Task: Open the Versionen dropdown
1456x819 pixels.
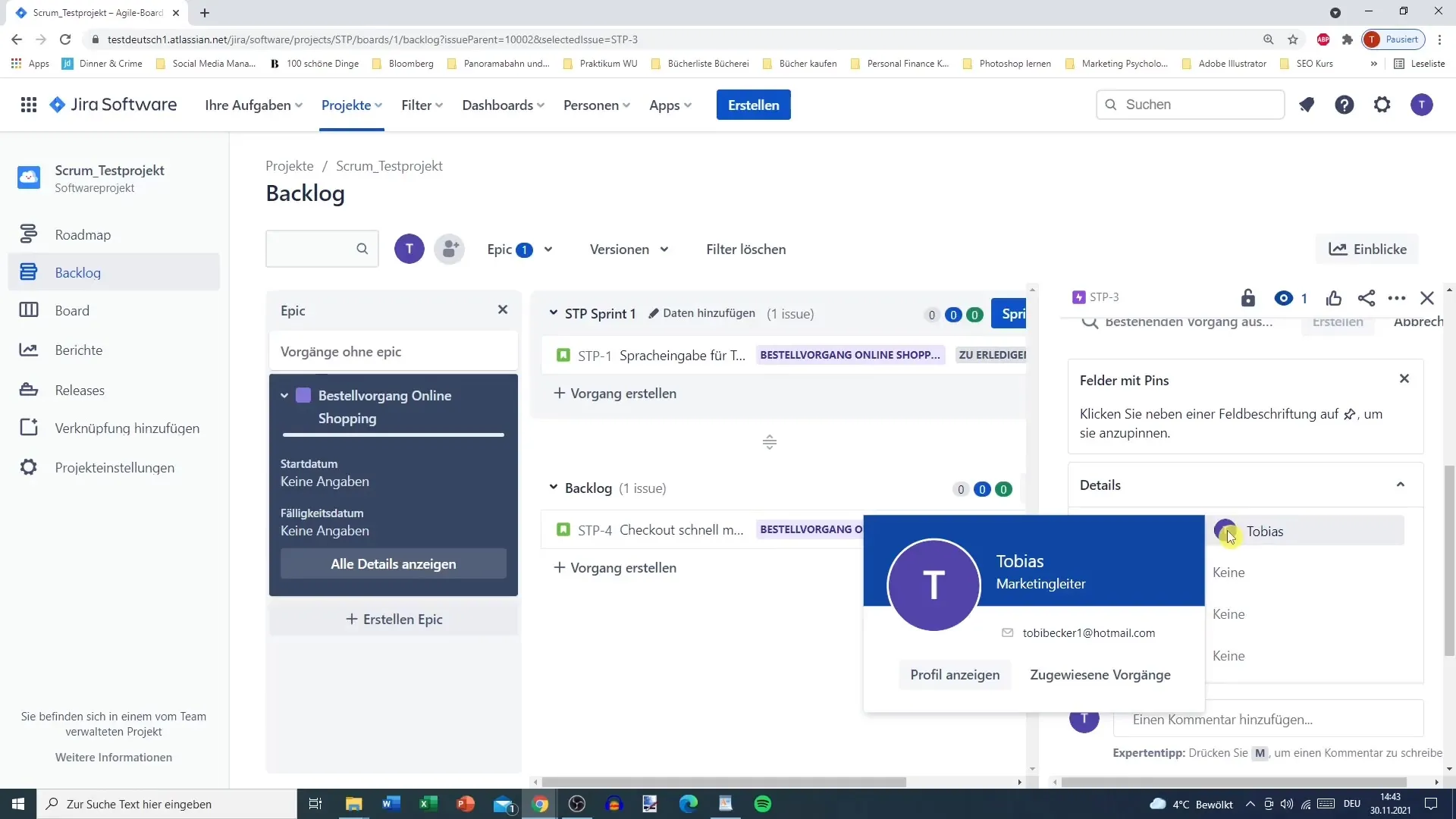Action: [x=629, y=249]
